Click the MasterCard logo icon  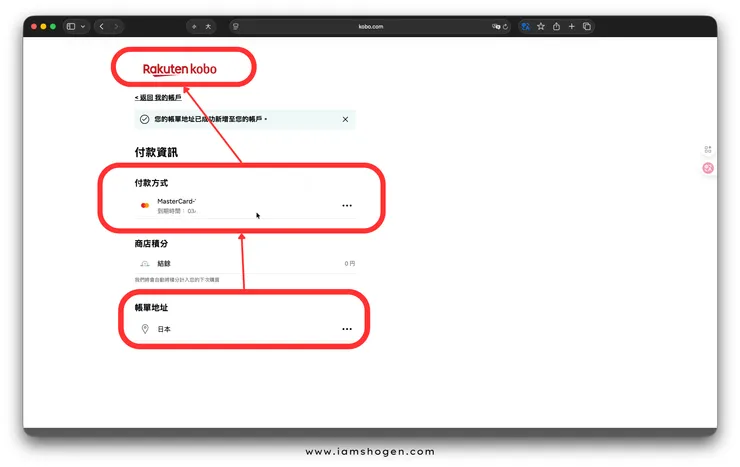coord(145,205)
